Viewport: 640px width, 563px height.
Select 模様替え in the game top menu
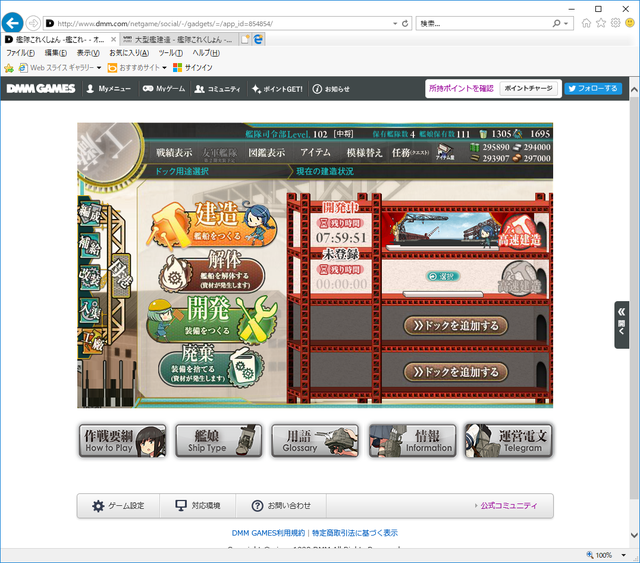tap(364, 153)
